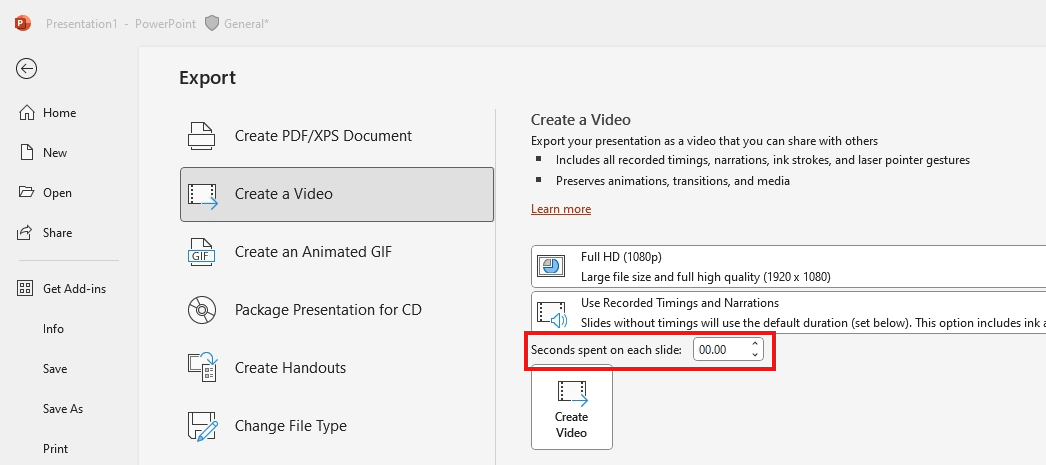
Task: Click the Recorded Timings filmstrip speaker icon
Action: coord(551,313)
